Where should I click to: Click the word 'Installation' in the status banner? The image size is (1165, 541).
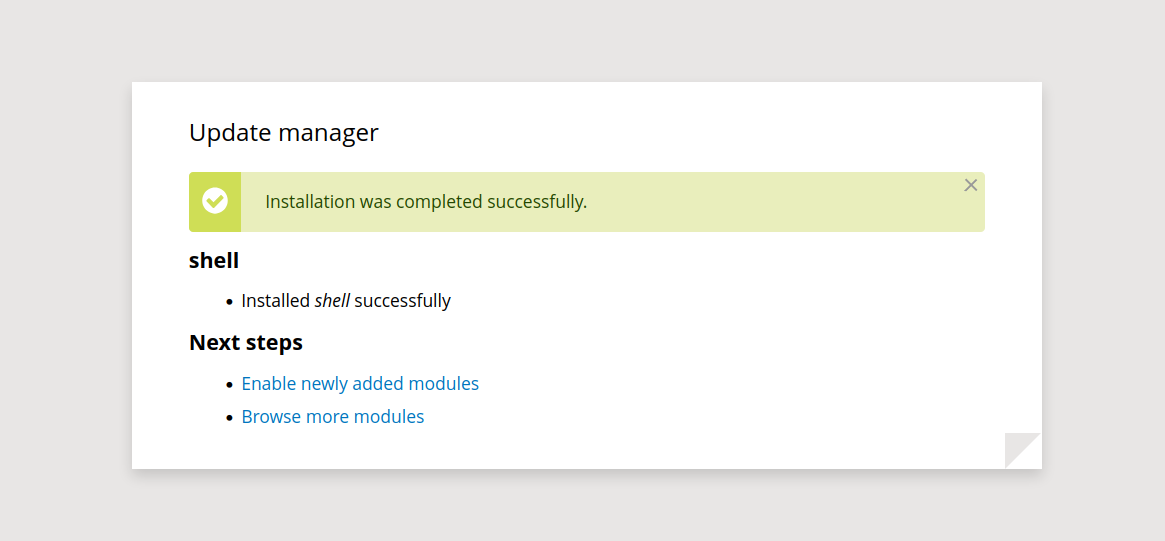(x=310, y=202)
